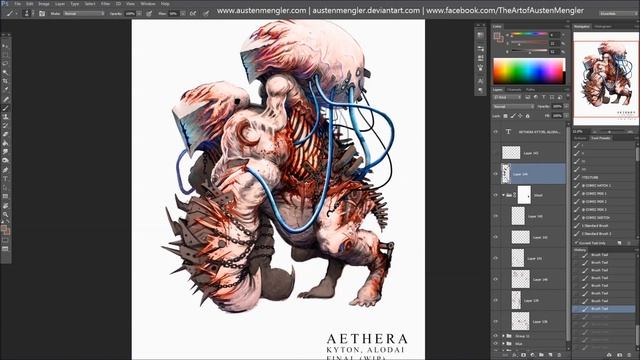
Task: Collapse the masked group in Layers panel
Action: (503, 195)
